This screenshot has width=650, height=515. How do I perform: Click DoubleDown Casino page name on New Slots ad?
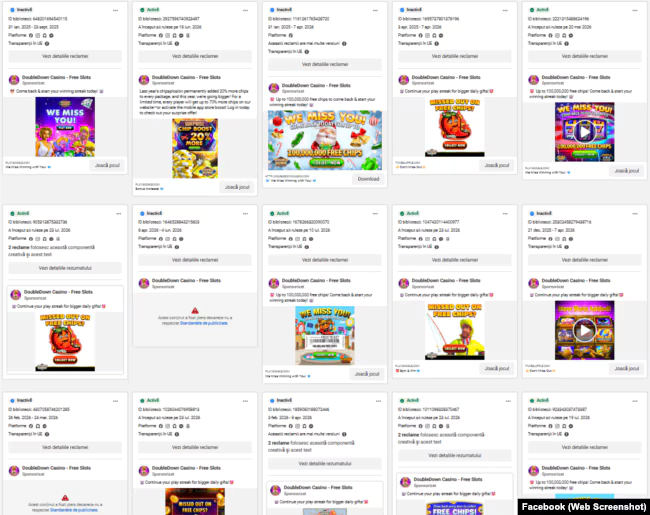[576, 280]
